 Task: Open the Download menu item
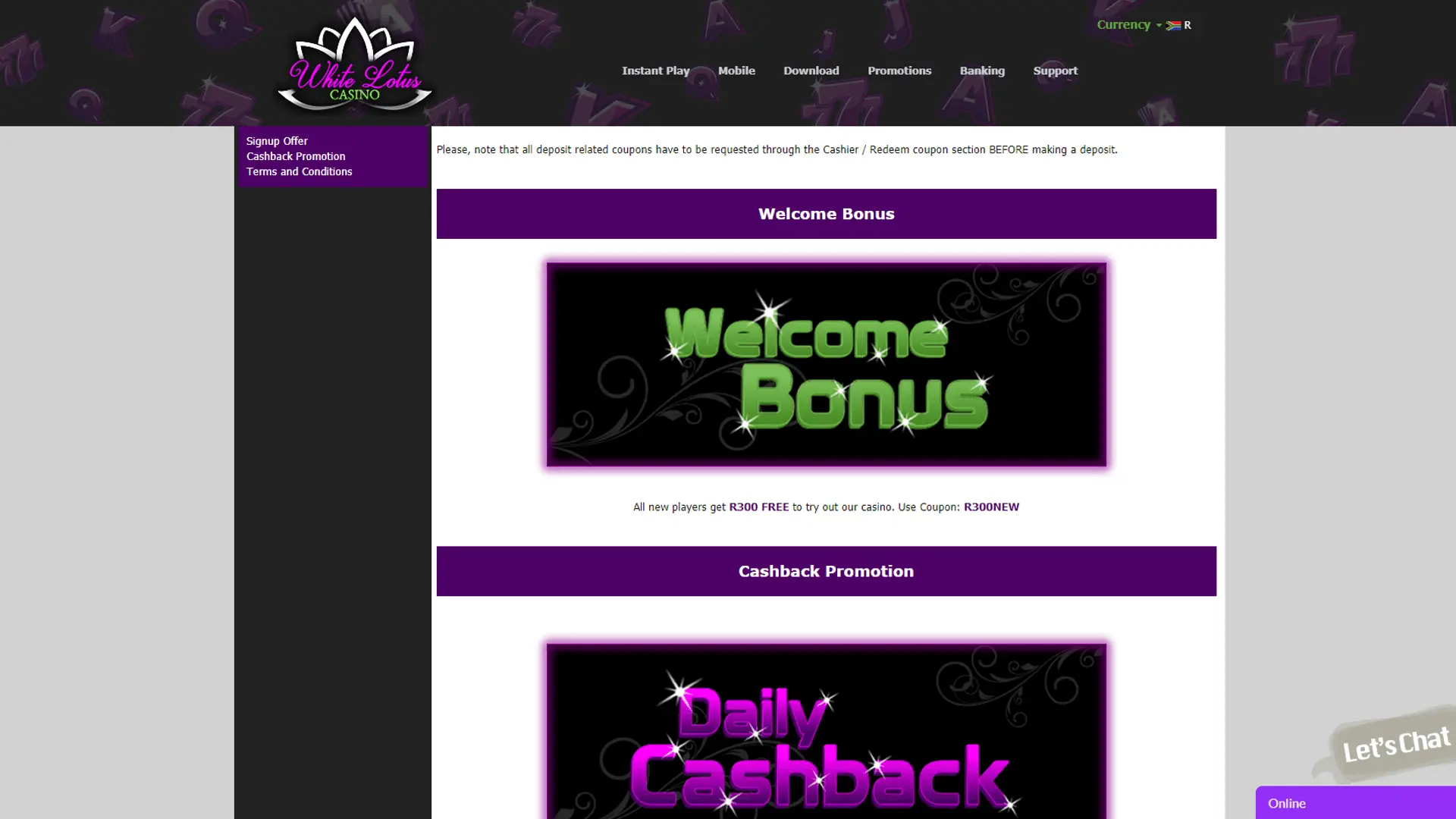(811, 71)
